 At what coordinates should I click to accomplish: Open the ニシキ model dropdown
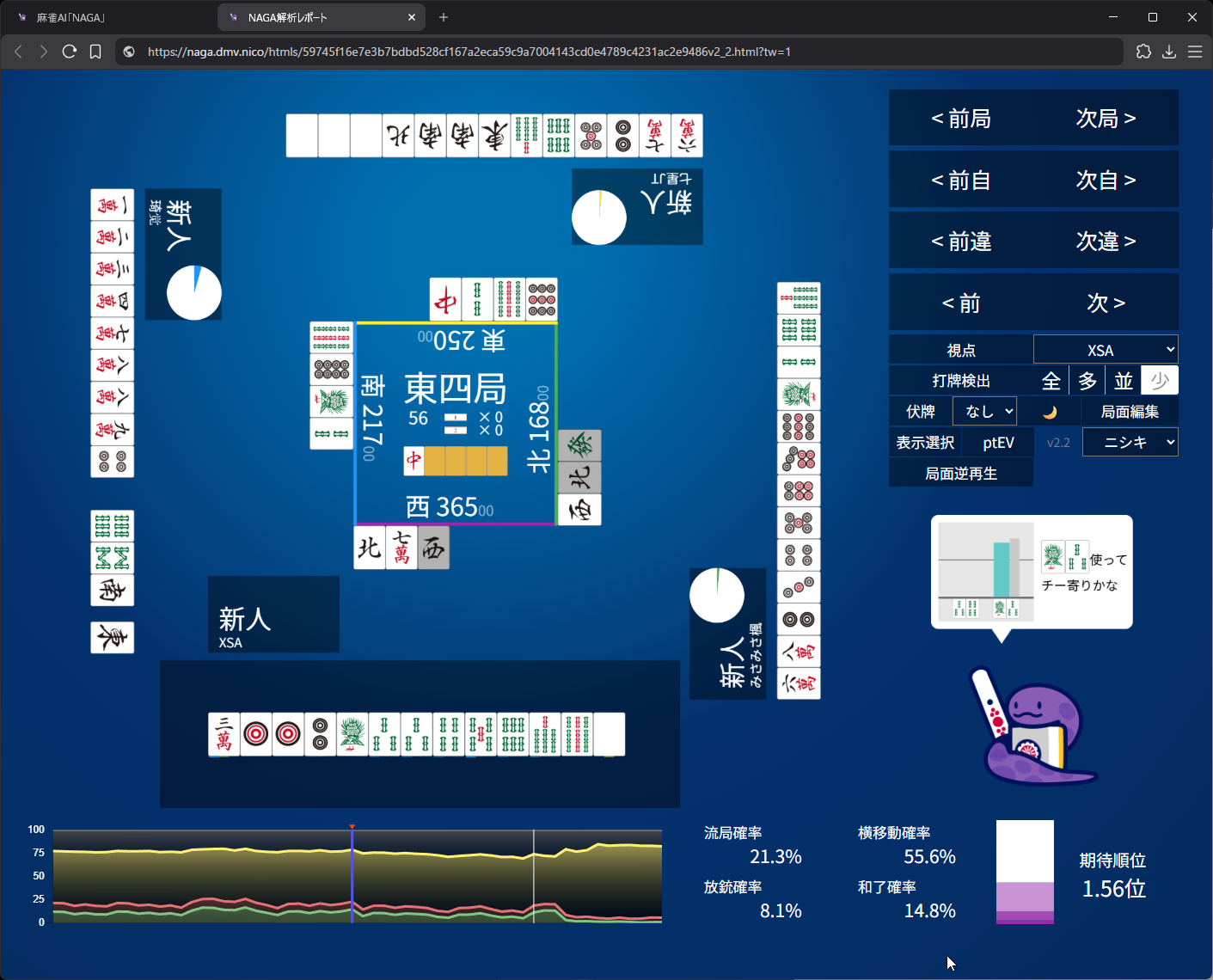pyautogui.click(x=1130, y=443)
